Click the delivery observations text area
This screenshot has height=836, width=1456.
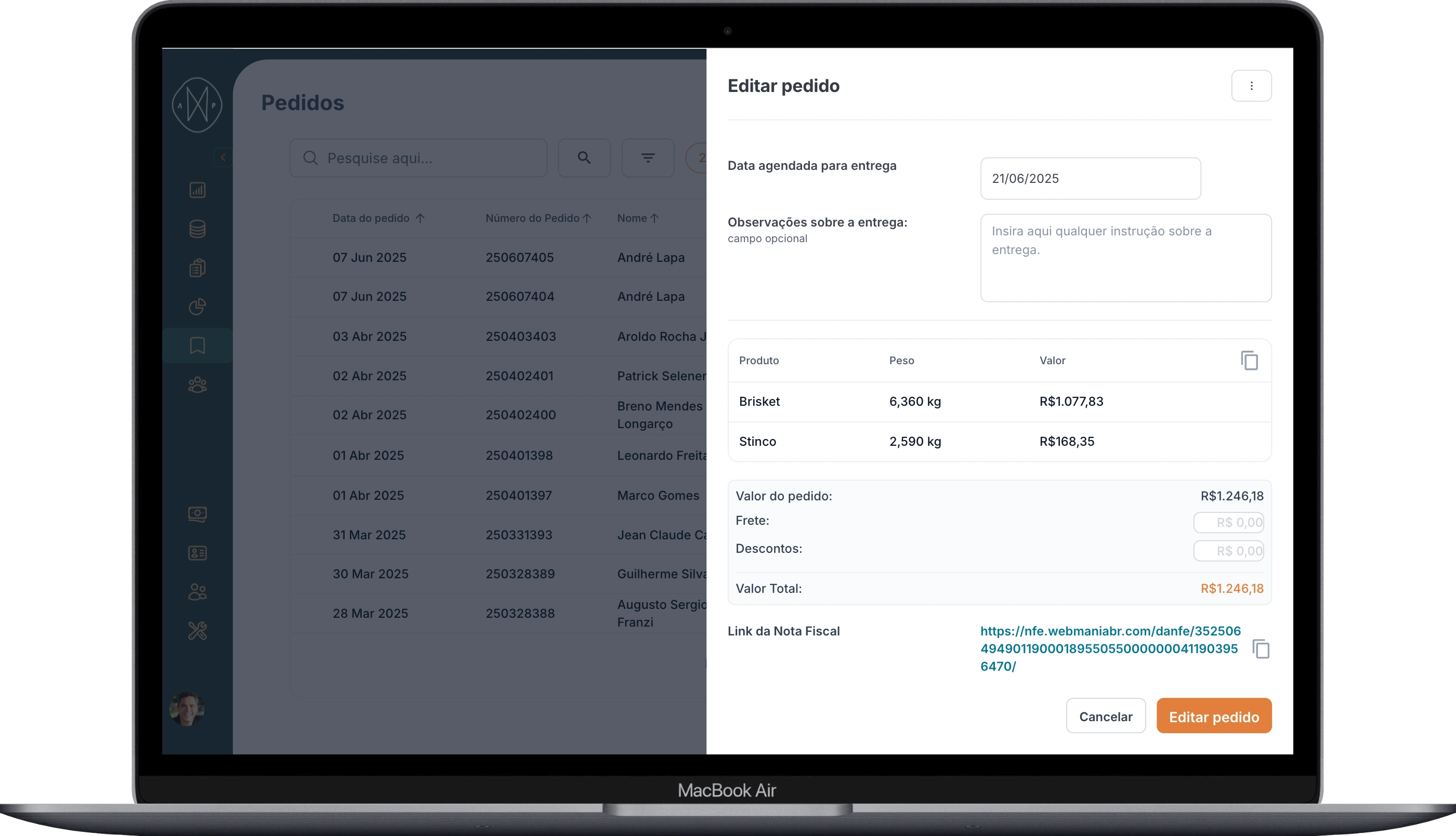[x=1126, y=258]
